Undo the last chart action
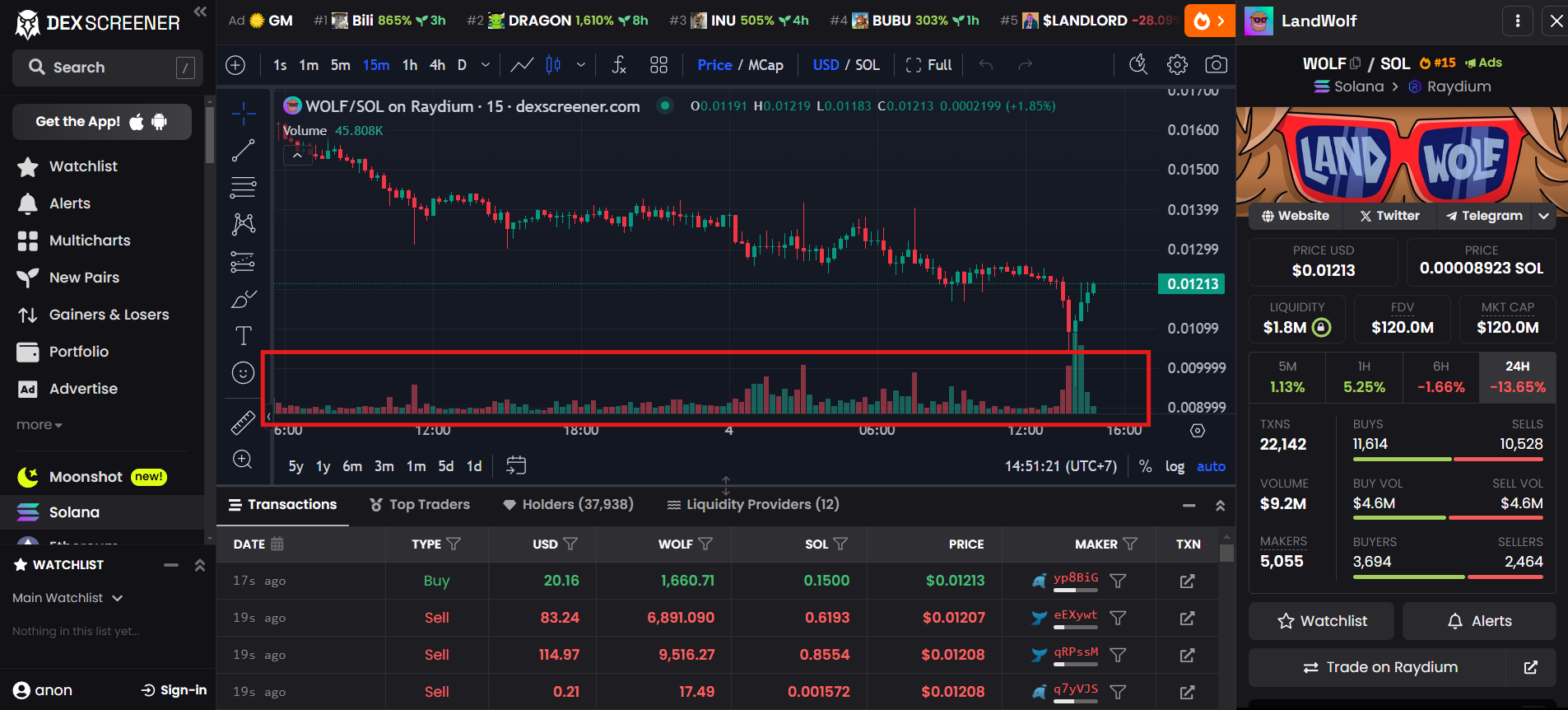Screen dimensions: 1568x710 point(986,65)
